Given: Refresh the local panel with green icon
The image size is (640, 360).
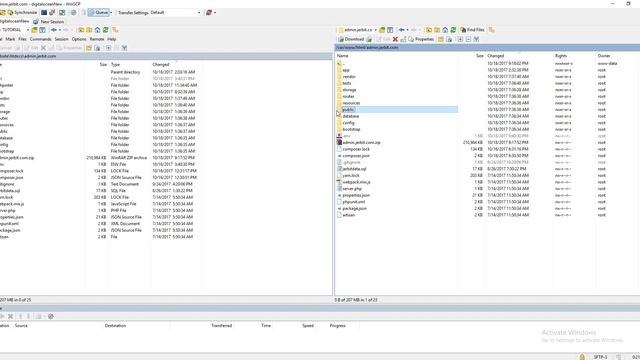Looking at the screenshot, I should [106, 30].
